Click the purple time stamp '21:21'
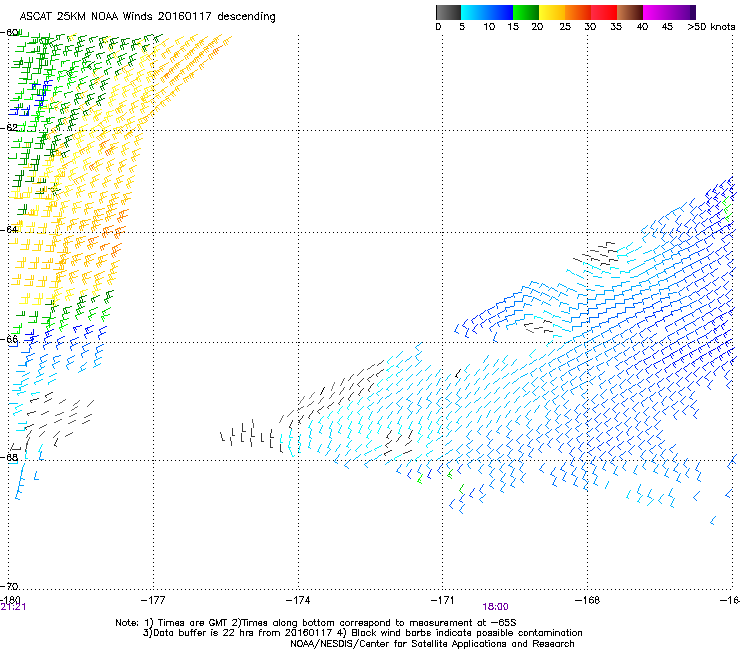Image resolution: width=740 pixels, height=650 pixels. (13, 607)
